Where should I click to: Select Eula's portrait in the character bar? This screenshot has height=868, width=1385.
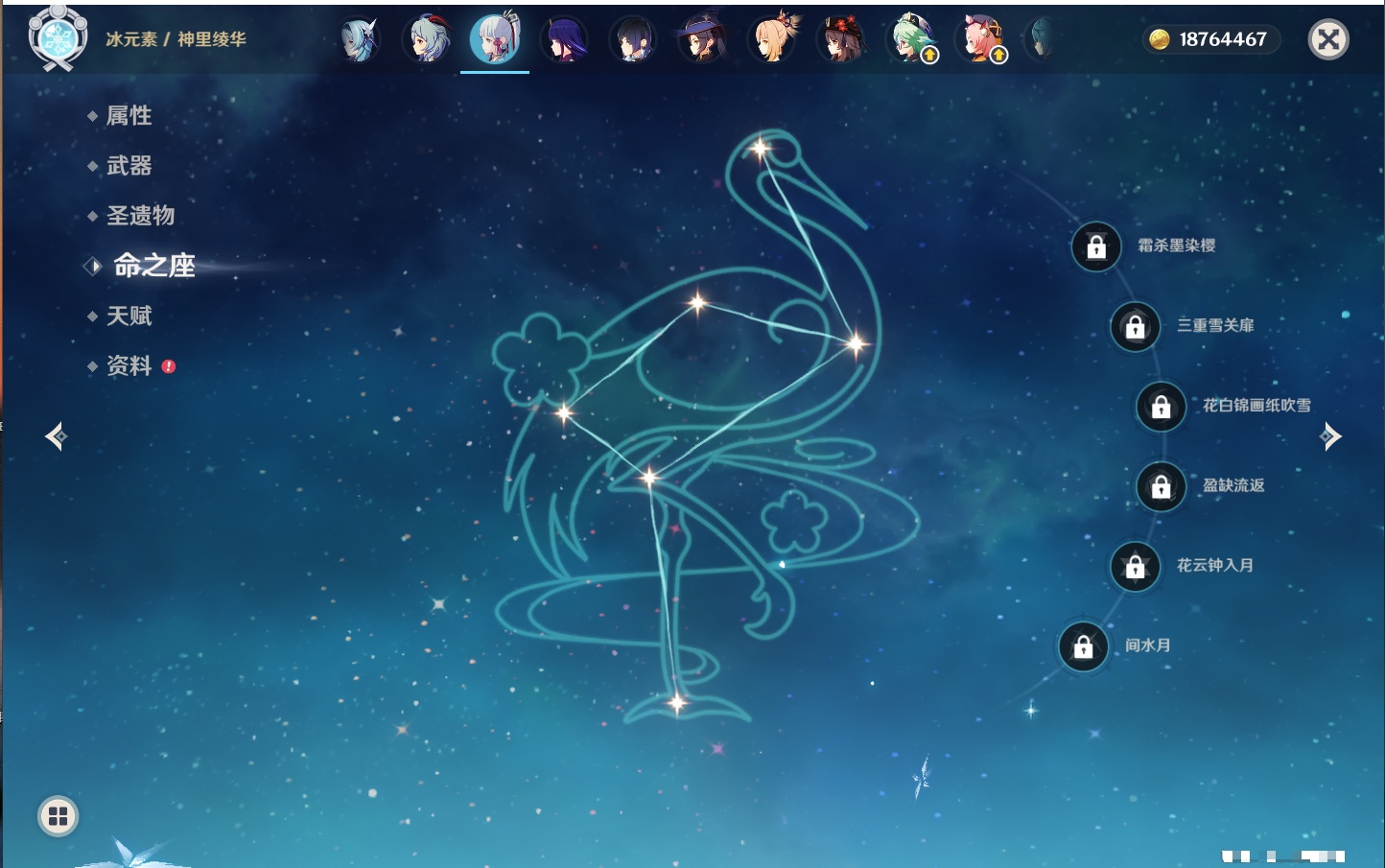(360, 40)
